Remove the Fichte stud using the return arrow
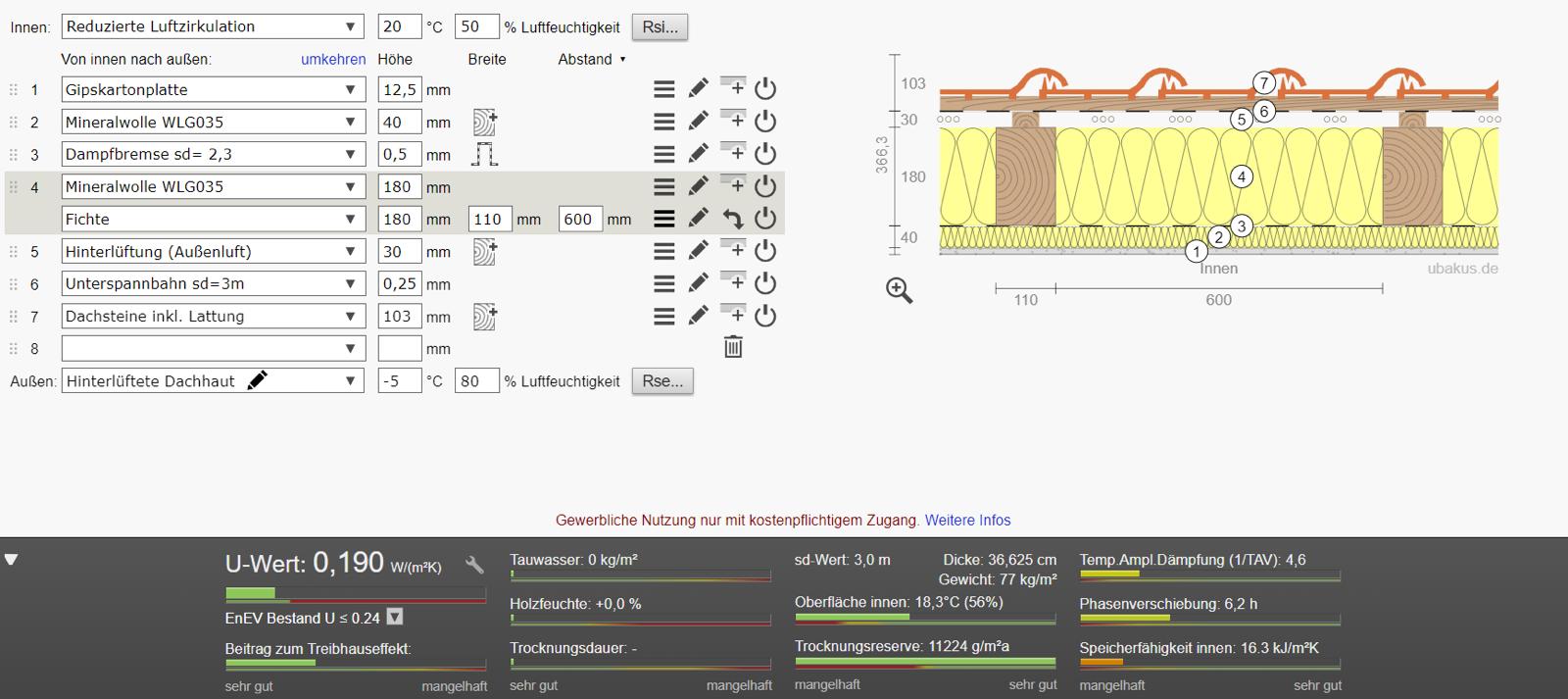The width and height of the screenshot is (1568, 699). (x=732, y=220)
